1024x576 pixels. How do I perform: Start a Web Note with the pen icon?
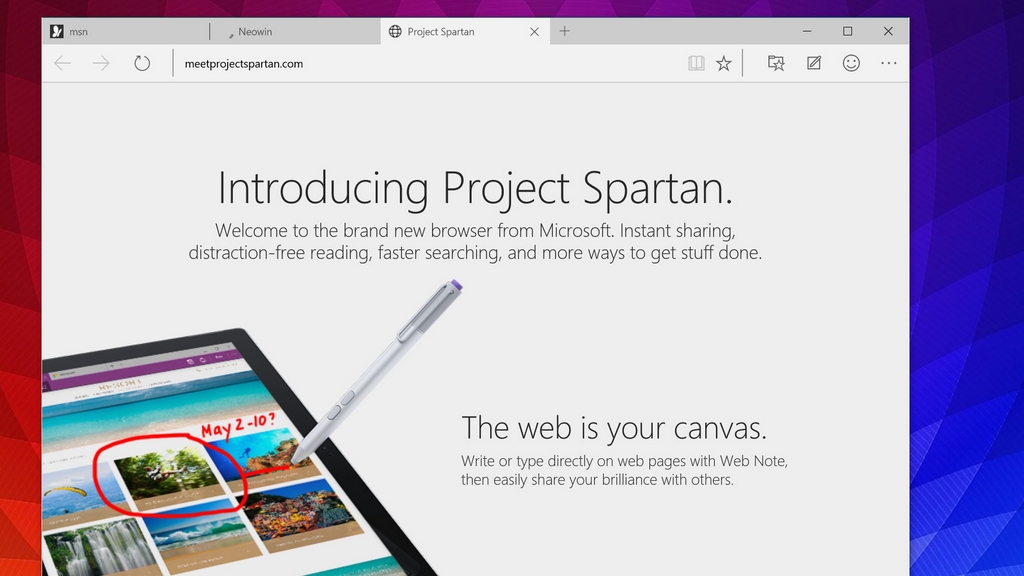814,63
